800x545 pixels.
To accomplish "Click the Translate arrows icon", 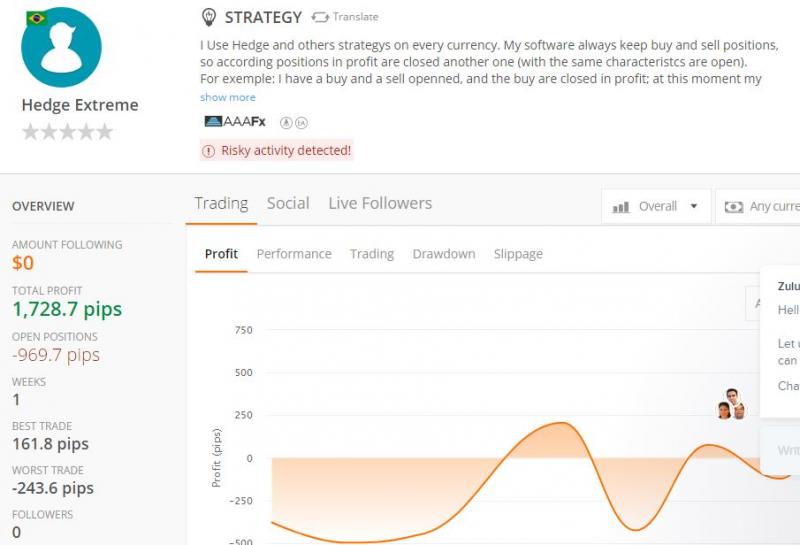I will pos(320,17).
